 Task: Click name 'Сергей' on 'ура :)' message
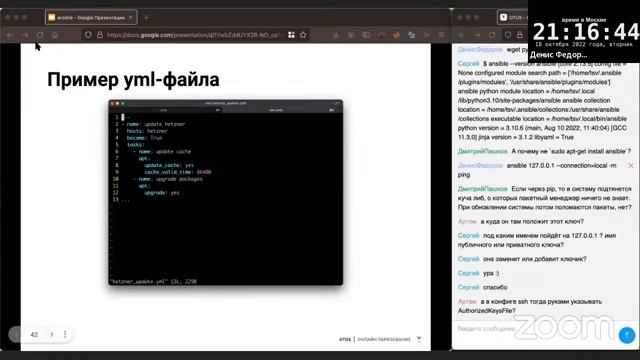468,273
